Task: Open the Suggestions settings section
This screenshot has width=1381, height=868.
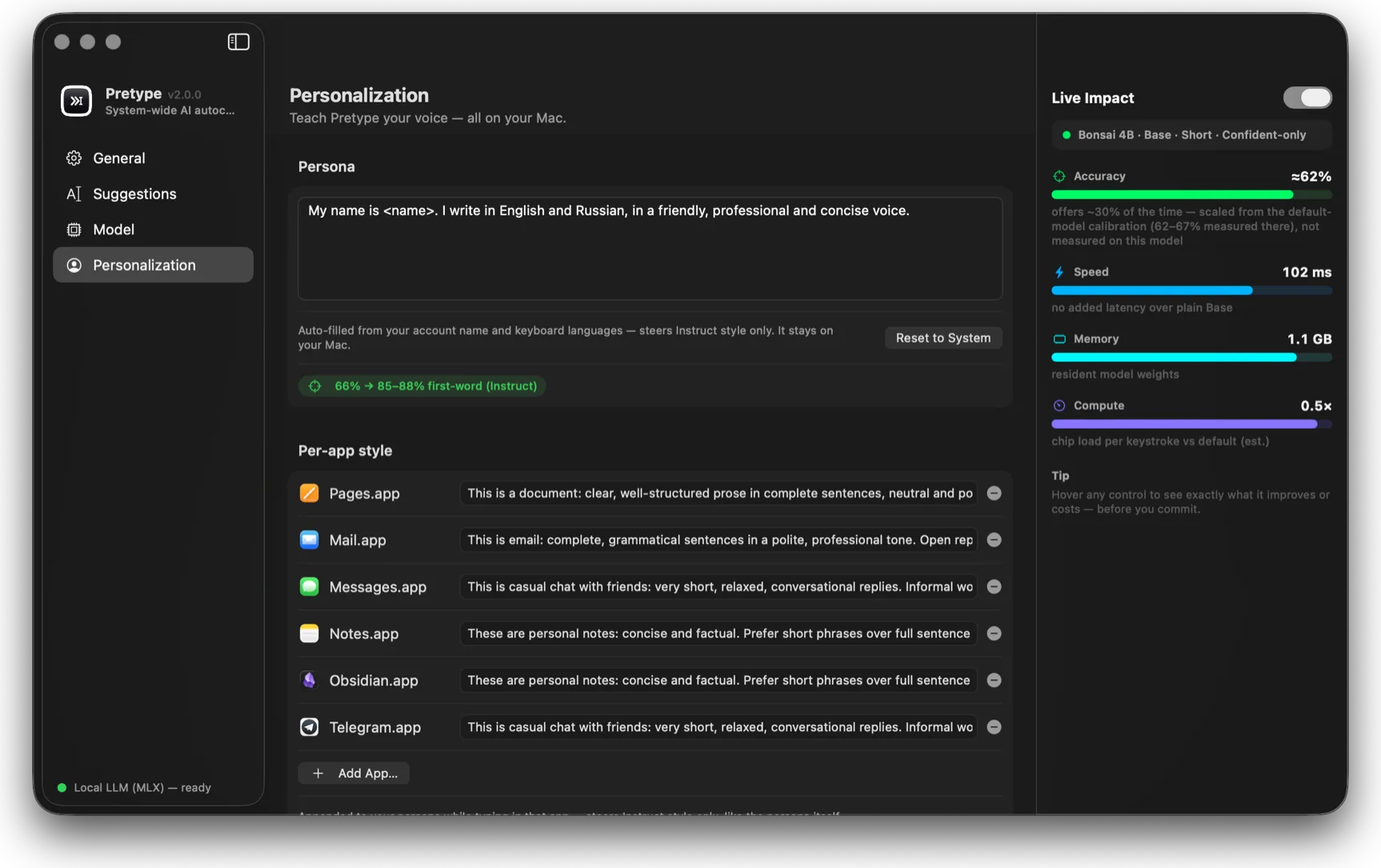Action: (x=153, y=194)
